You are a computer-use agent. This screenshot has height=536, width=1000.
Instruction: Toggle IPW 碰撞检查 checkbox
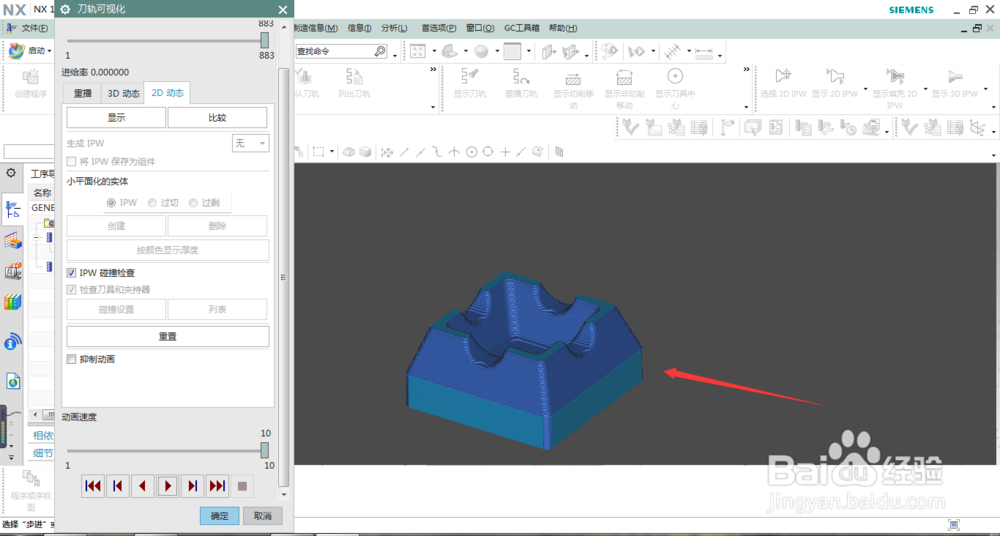pos(71,273)
